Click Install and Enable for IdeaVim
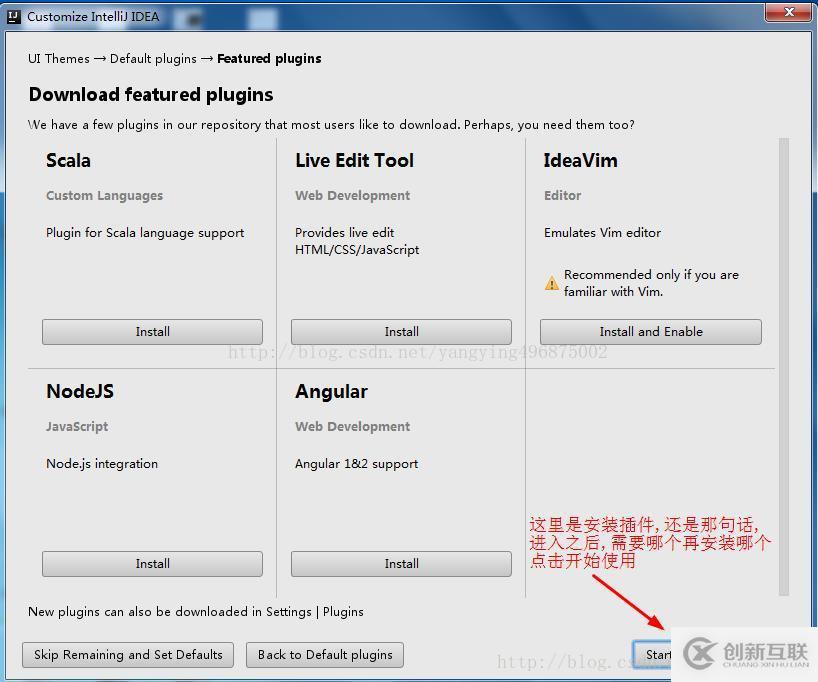The height and width of the screenshot is (682, 818). 651,332
